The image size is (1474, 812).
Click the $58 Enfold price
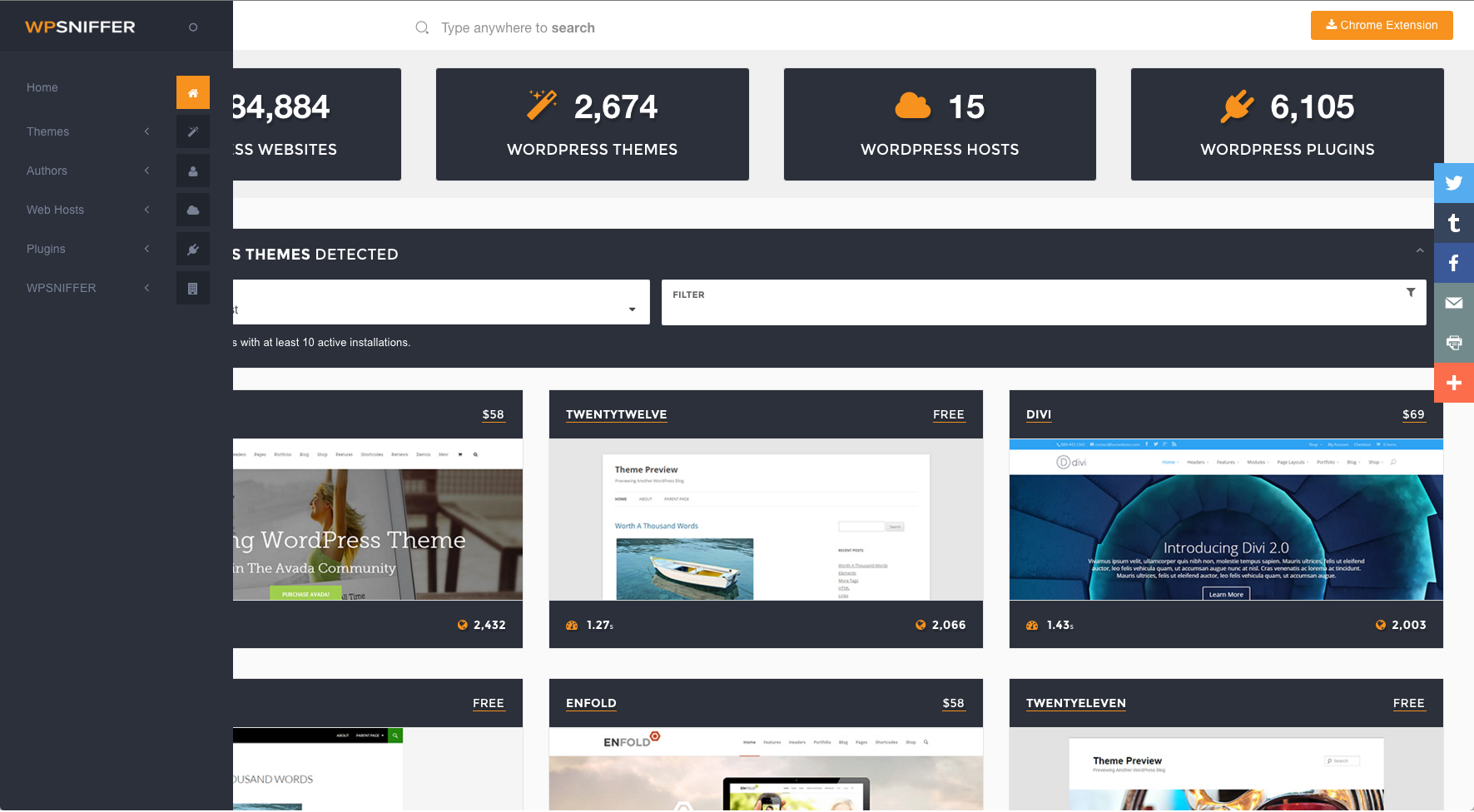point(953,703)
